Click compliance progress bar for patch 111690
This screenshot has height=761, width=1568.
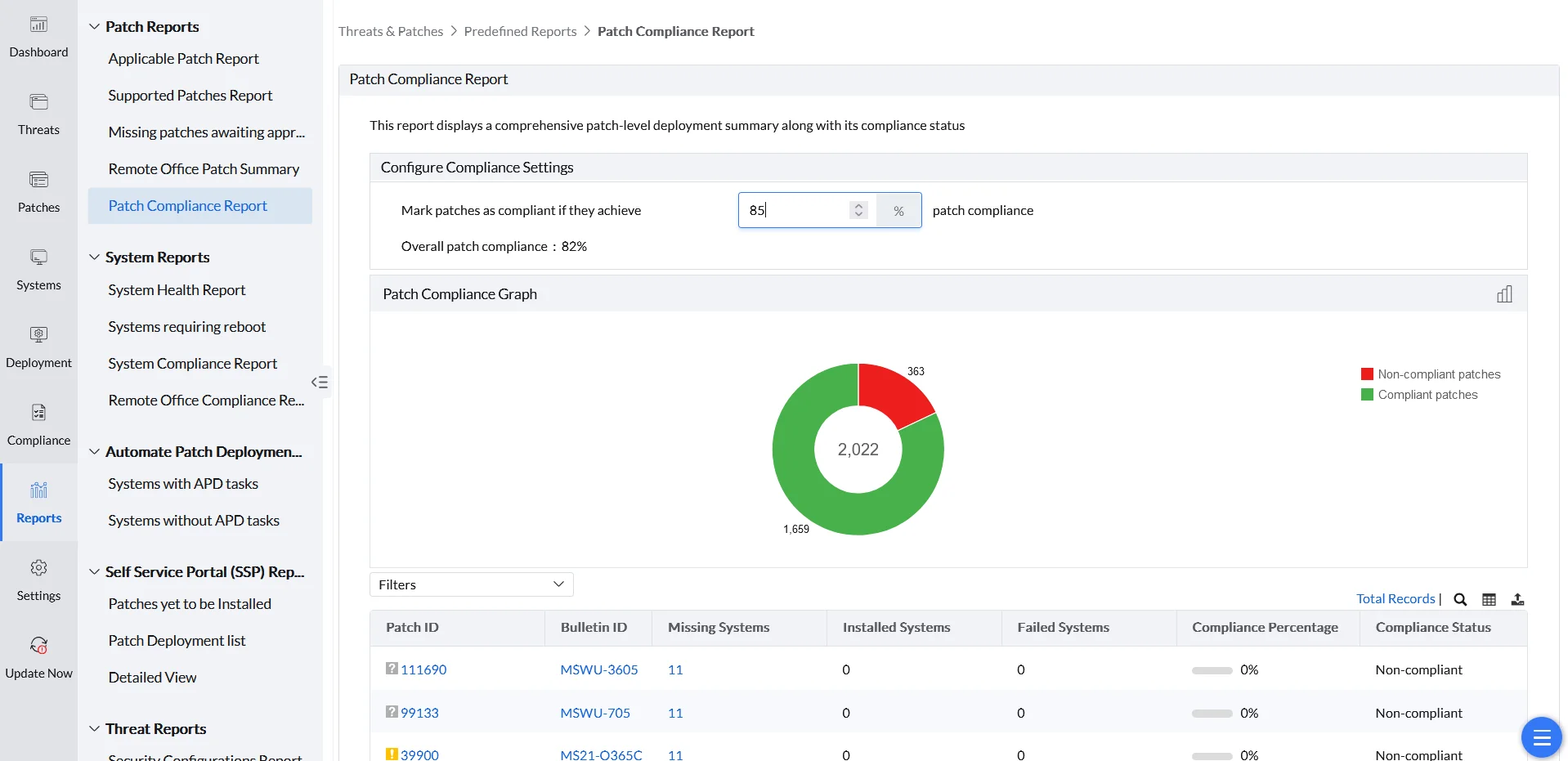(1212, 670)
